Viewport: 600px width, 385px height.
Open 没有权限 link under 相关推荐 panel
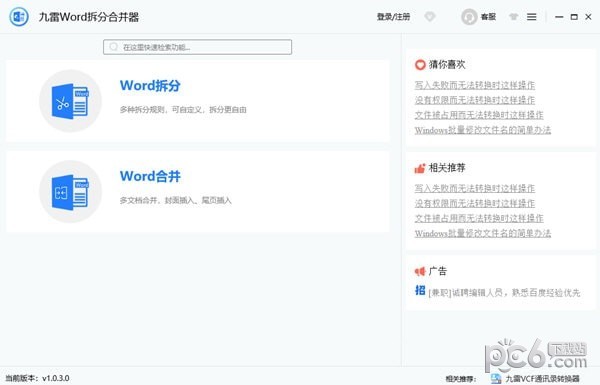475,203
